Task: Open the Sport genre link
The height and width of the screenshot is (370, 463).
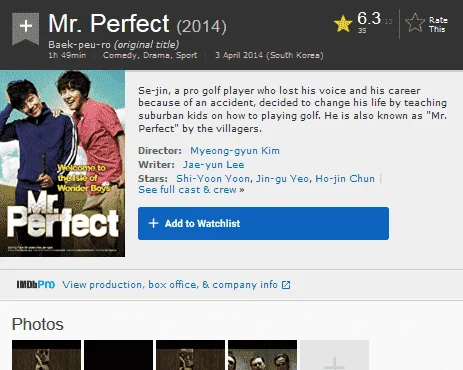Action: click(186, 55)
